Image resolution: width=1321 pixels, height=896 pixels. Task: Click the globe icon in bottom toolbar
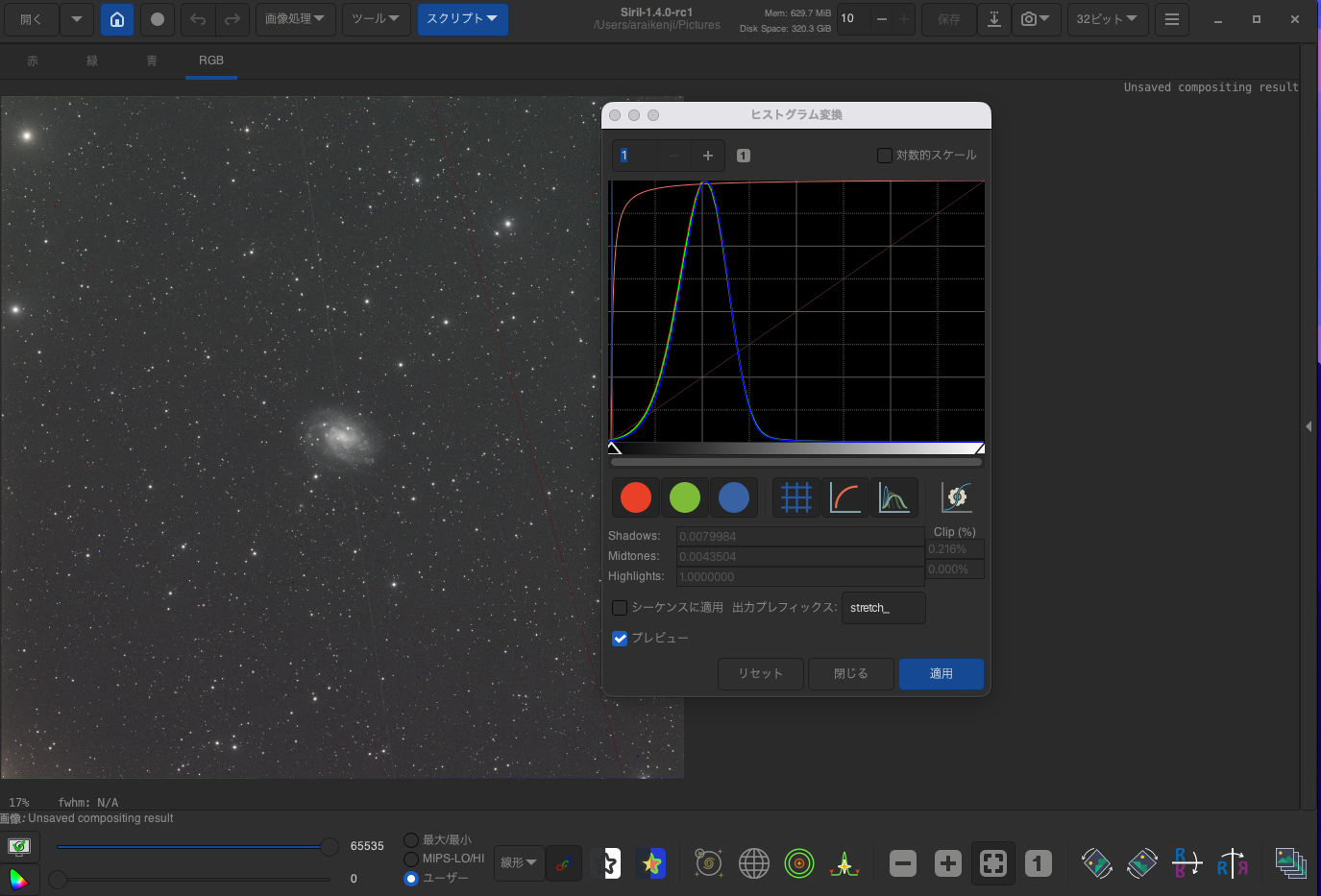tap(753, 863)
